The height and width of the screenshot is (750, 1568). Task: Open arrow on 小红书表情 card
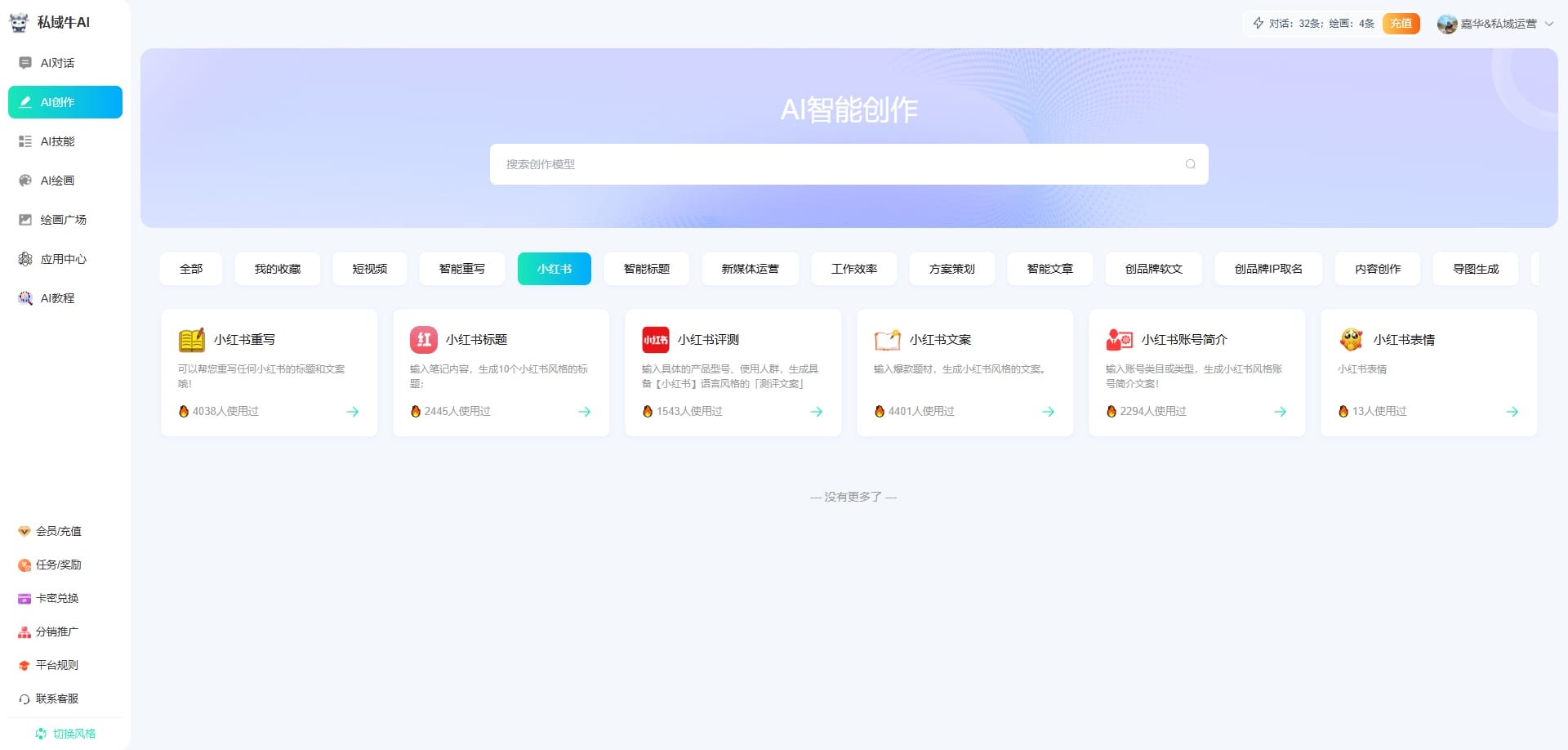click(1512, 412)
